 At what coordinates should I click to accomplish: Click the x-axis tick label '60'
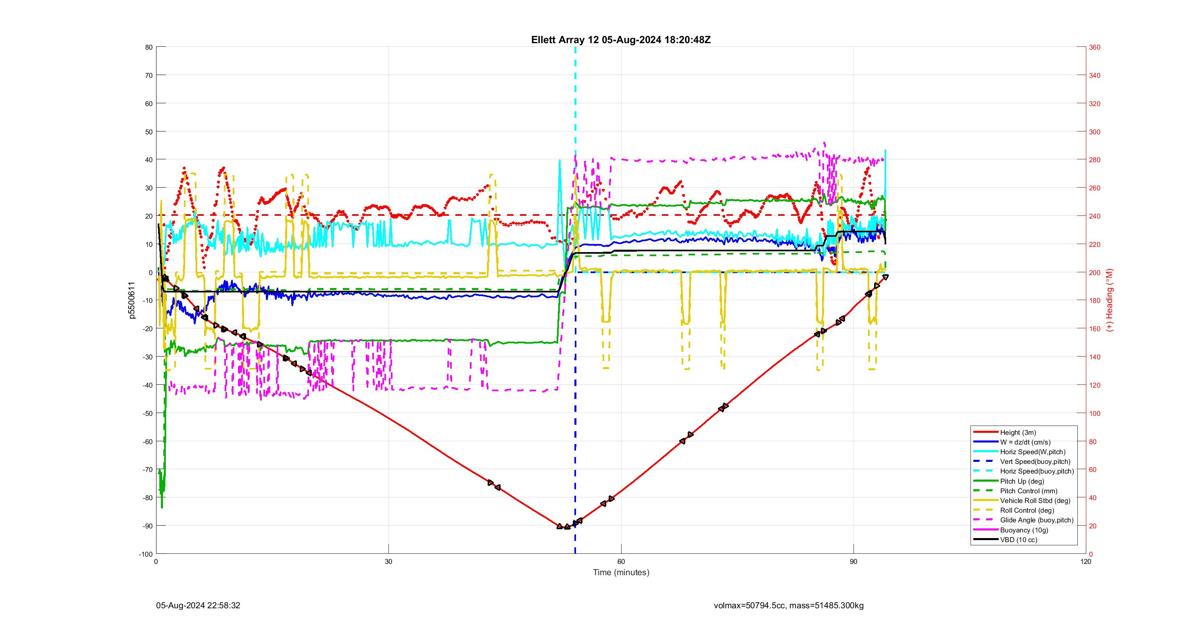[x=621, y=561]
